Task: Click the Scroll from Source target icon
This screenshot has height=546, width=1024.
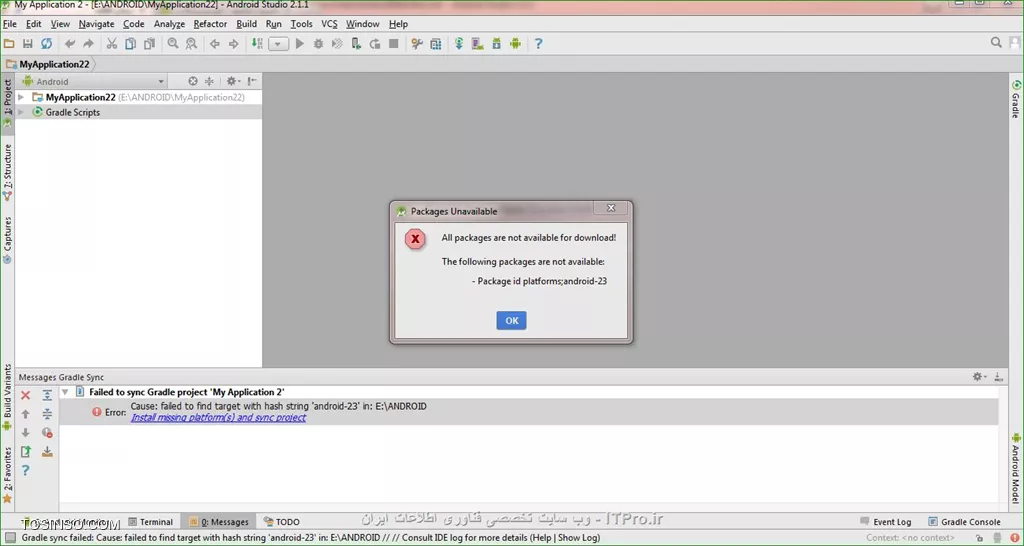Action: (193, 82)
